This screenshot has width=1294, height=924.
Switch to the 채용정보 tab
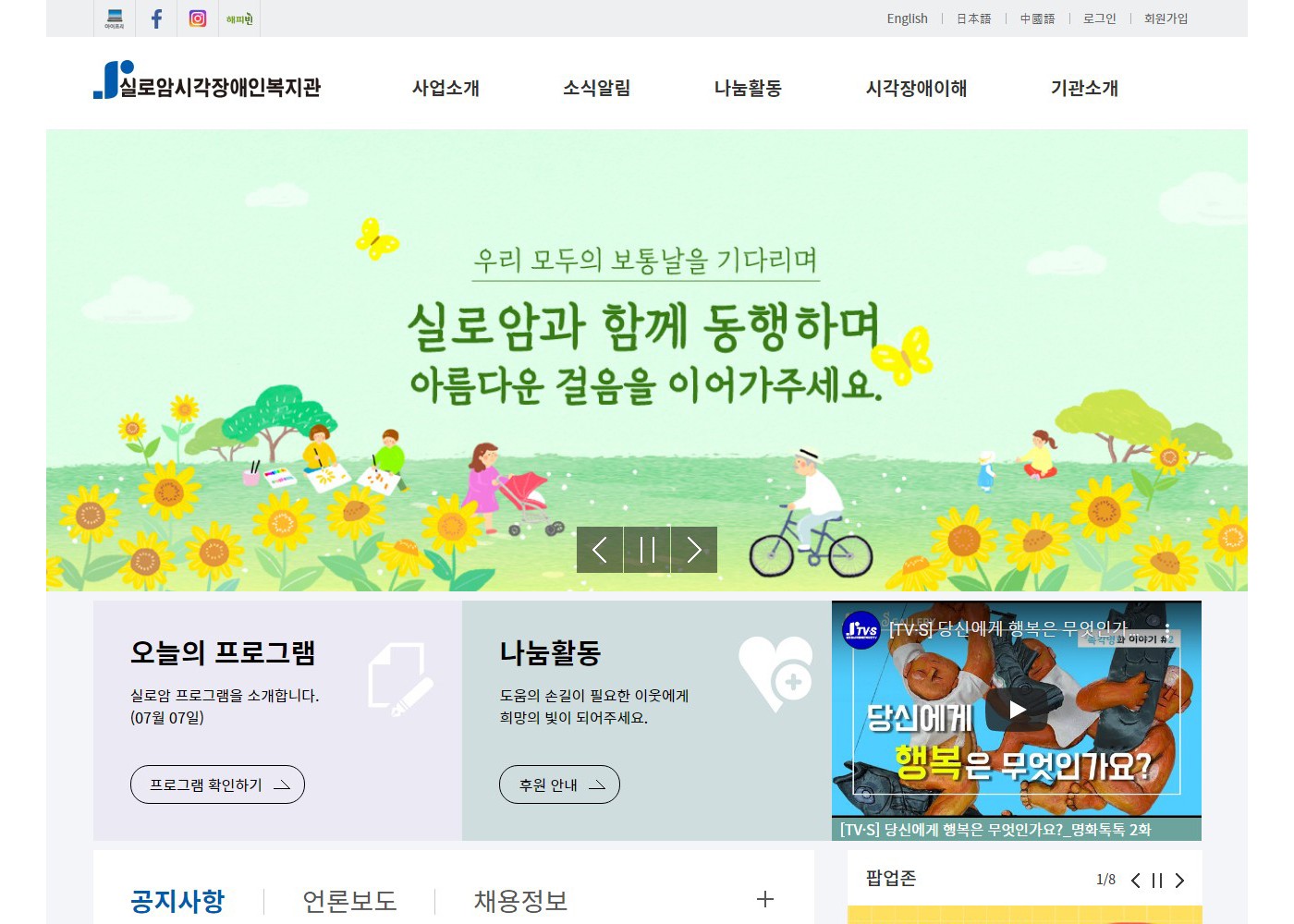pyautogui.click(x=520, y=901)
